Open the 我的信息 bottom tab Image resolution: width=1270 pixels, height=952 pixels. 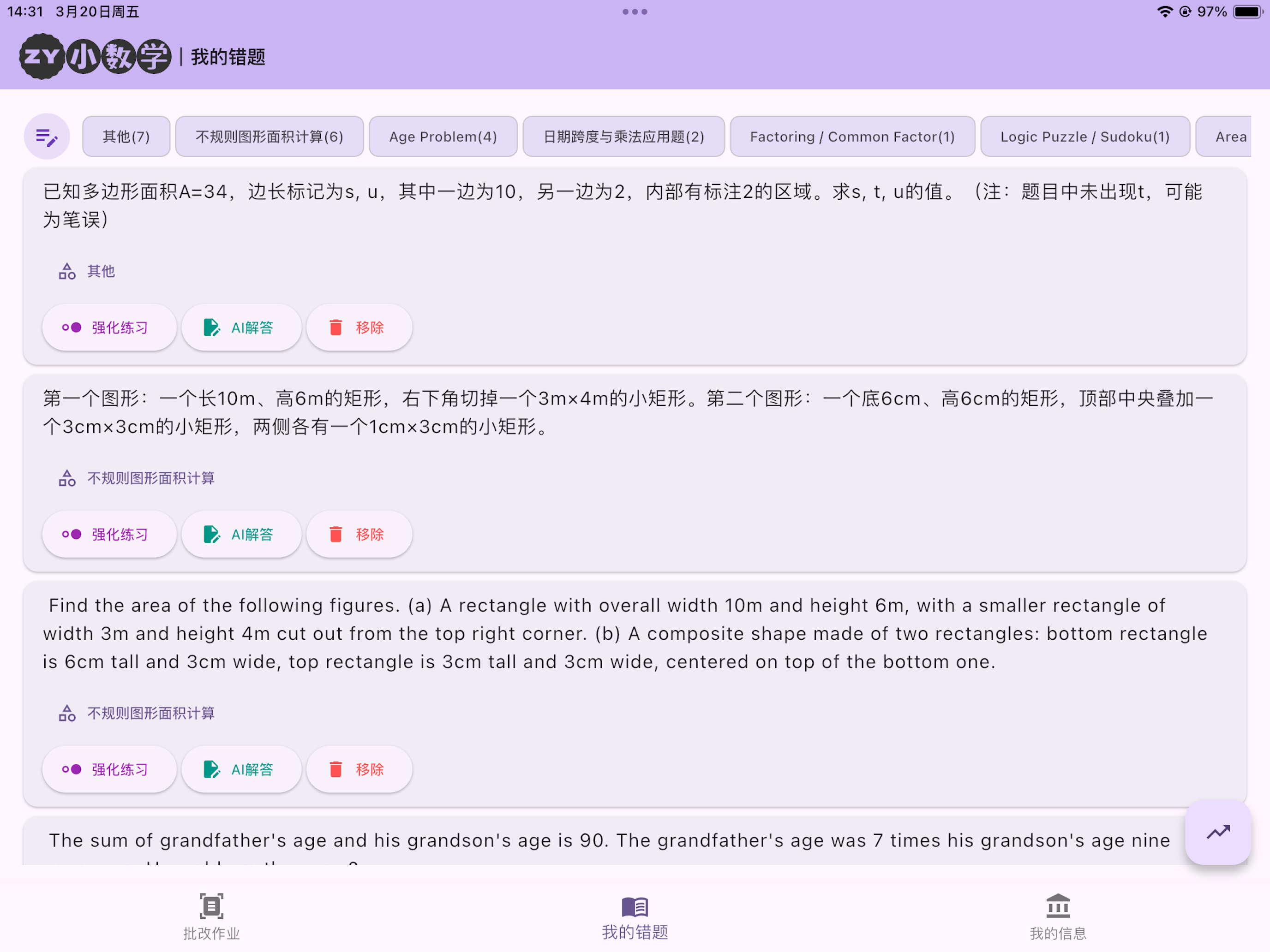click(1058, 917)
